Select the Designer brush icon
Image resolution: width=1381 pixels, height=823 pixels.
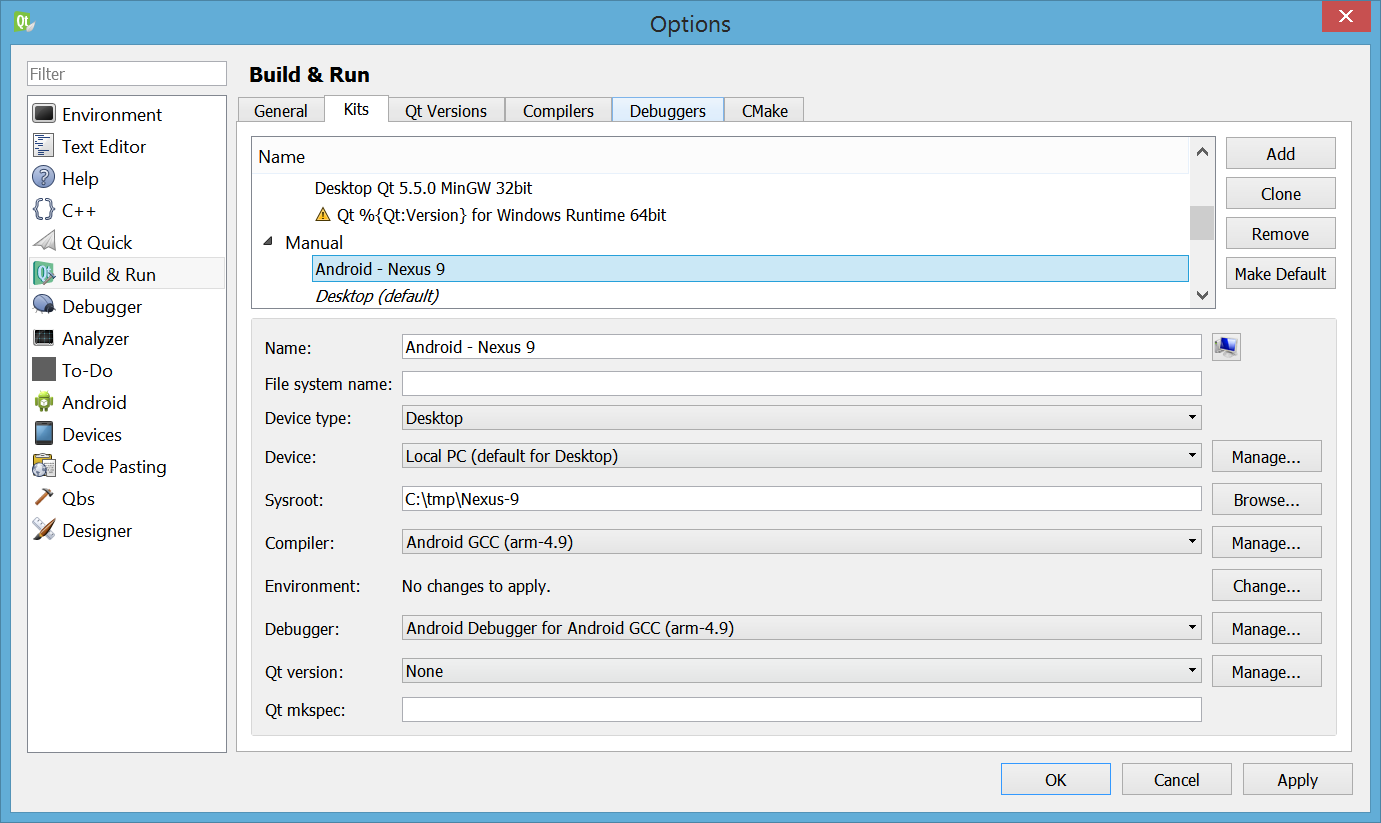(44, 530)
